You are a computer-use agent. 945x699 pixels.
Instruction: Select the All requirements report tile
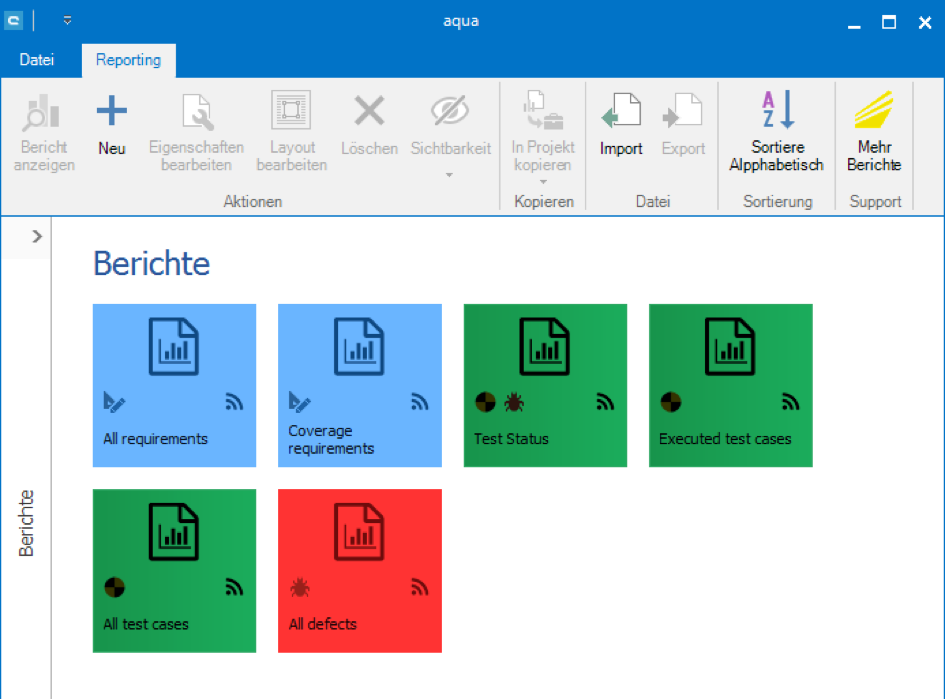coord(174,385)
